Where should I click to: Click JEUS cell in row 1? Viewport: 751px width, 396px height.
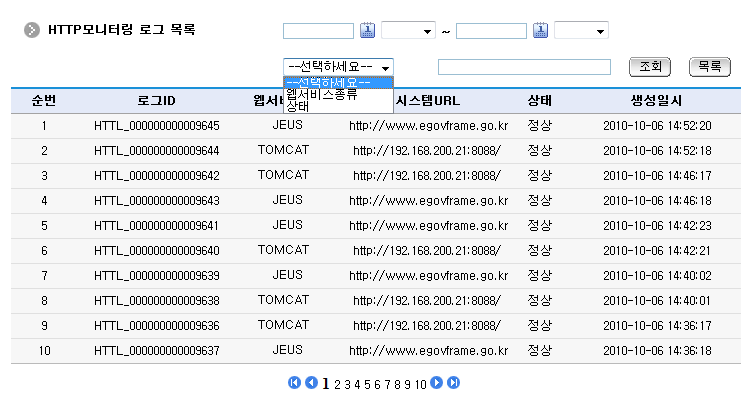coord(287,125)
